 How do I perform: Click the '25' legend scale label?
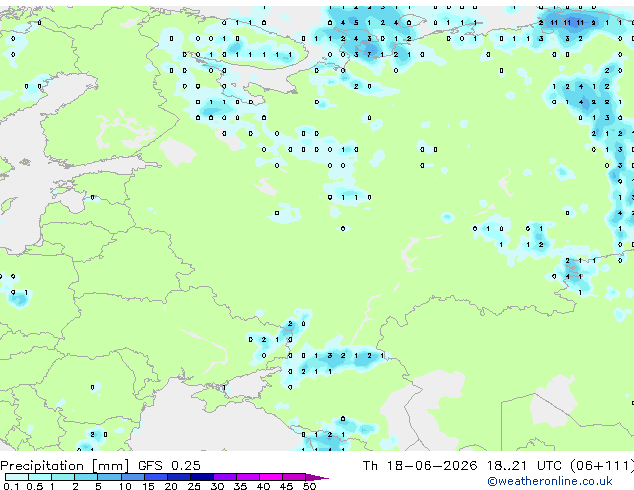tap(194, 486)
